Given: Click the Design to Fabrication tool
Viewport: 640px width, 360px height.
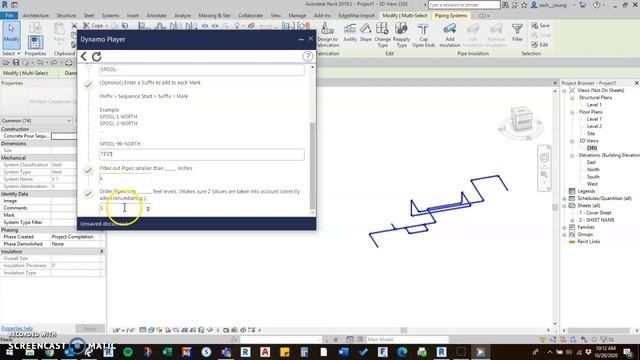Looking at the screenshot, I should pos(328,35).
